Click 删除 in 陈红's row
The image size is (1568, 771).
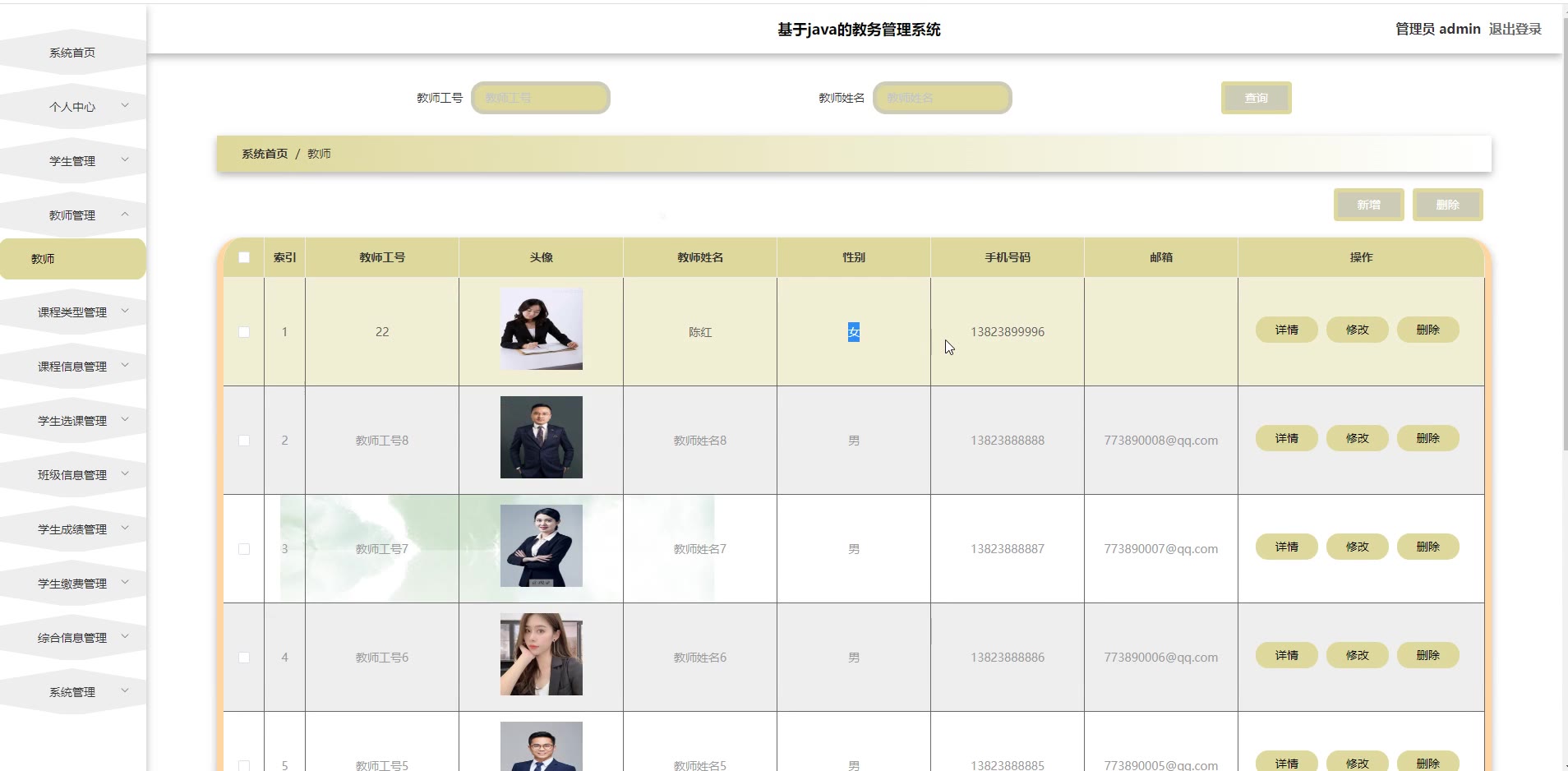(1428, 330)
